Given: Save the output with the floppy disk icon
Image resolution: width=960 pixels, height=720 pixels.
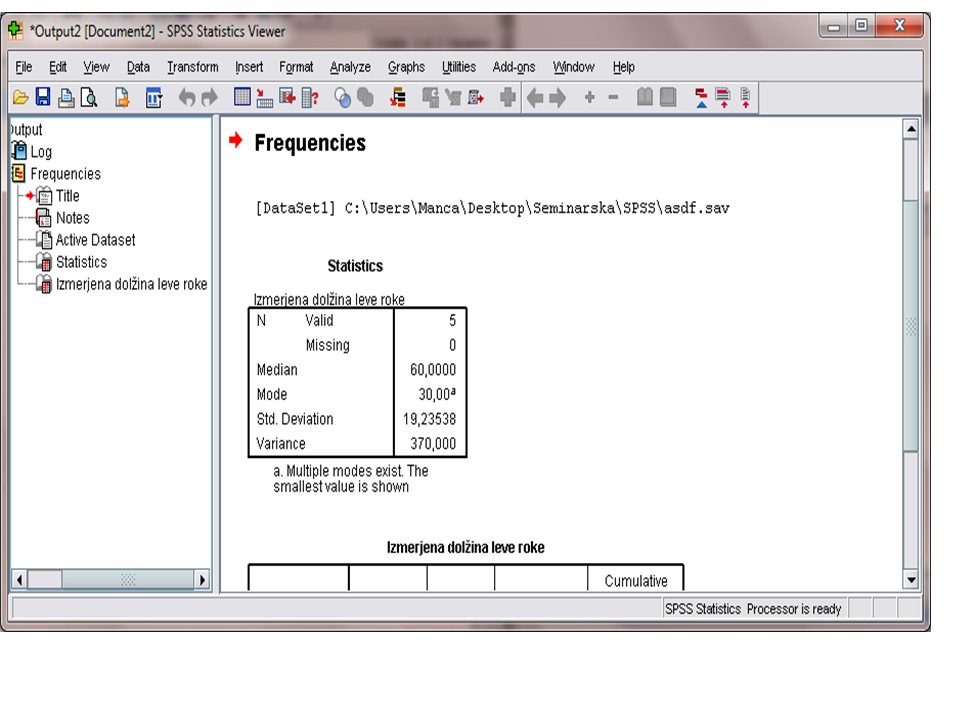Looking at the screenshot, I should 43,97.
